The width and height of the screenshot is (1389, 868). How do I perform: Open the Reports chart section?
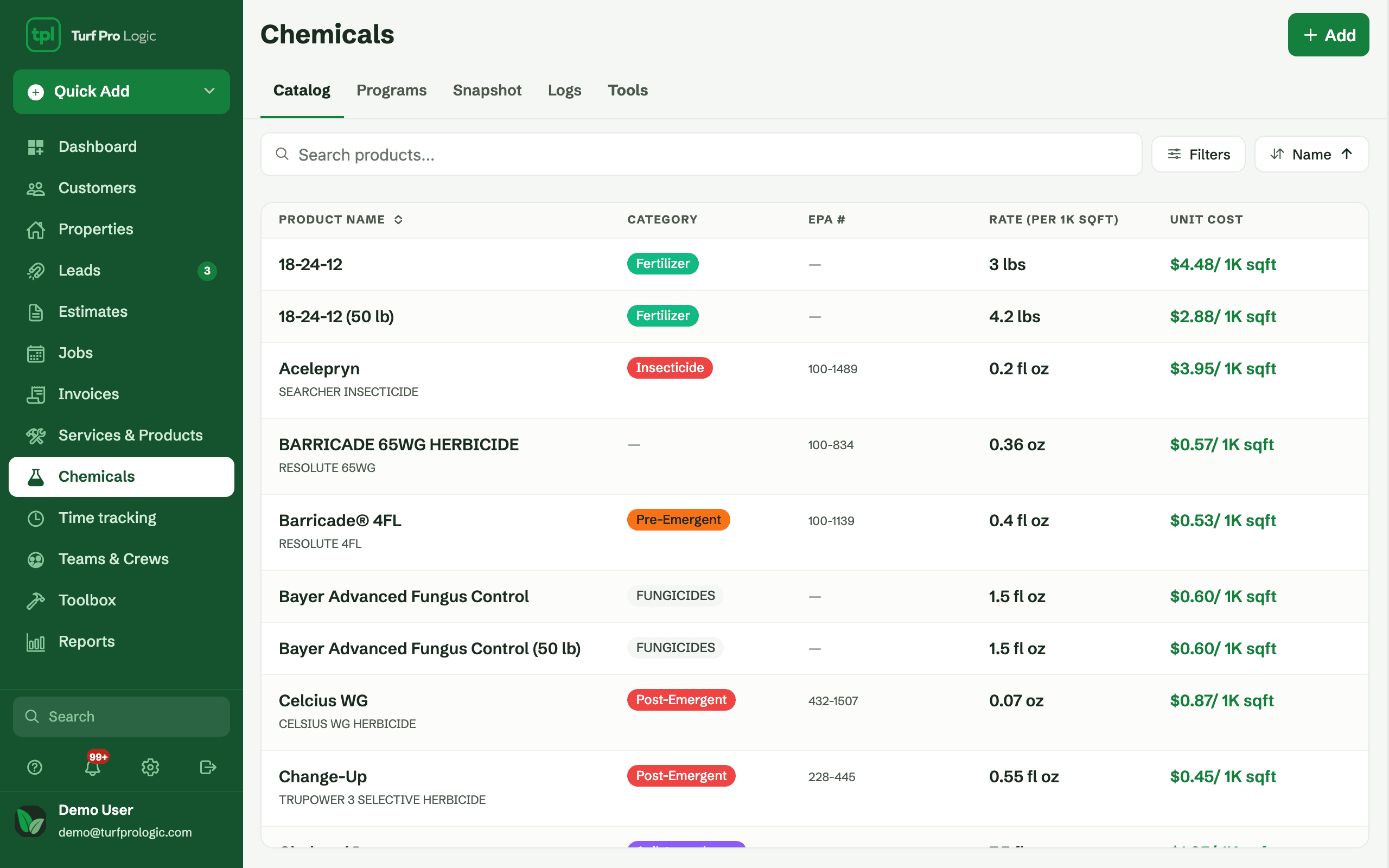(121, 642)
